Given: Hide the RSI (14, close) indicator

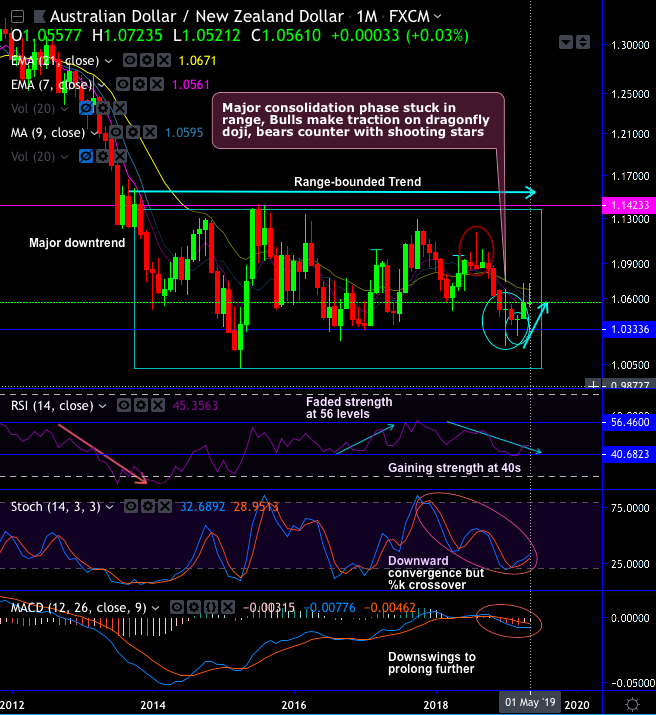Looking at the screenshot, I should pyautogui.click(x=124, y=405).
